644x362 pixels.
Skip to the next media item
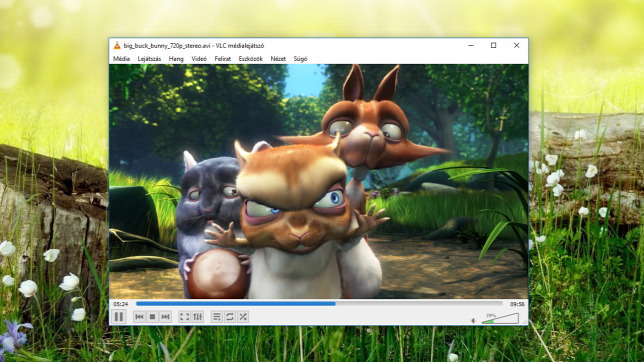point(166,317)
